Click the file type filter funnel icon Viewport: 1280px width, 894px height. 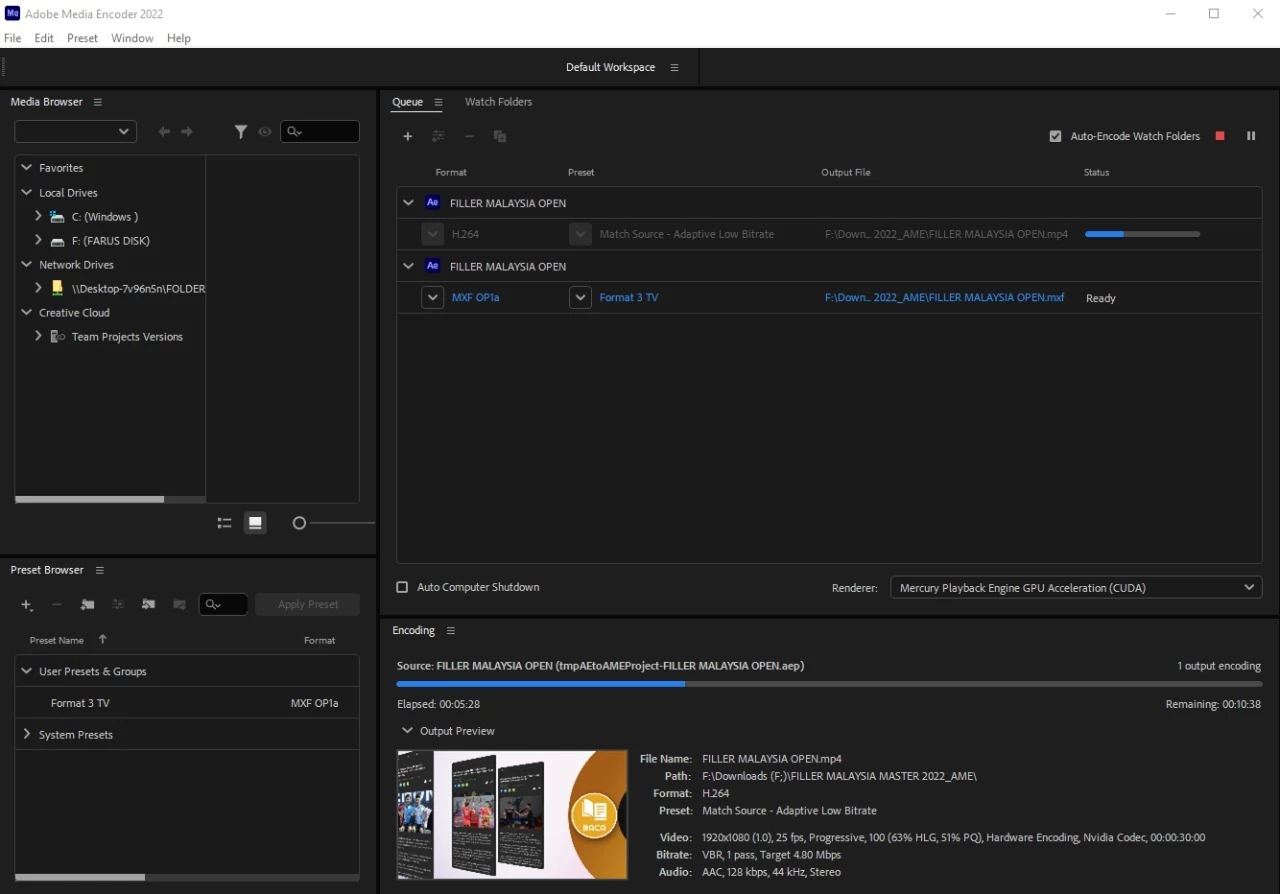click(241, 131)
